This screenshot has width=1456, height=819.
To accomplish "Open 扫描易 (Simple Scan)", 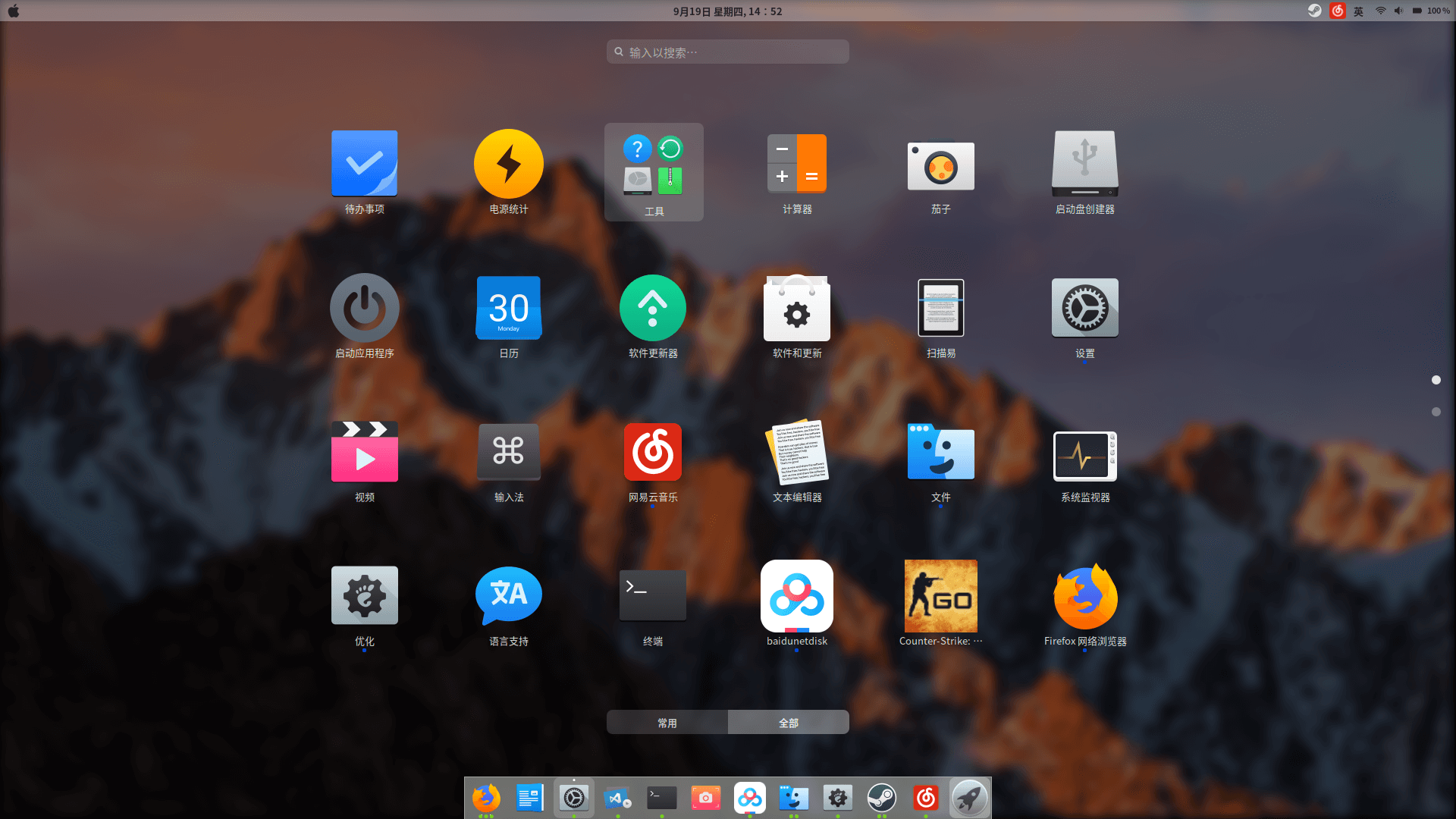I will 940,308.
